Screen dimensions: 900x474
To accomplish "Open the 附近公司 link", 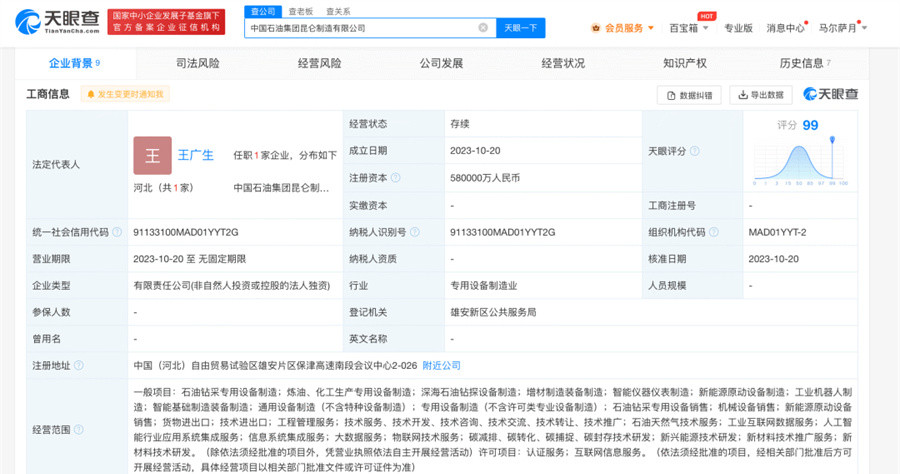I will tap(441, 366).
